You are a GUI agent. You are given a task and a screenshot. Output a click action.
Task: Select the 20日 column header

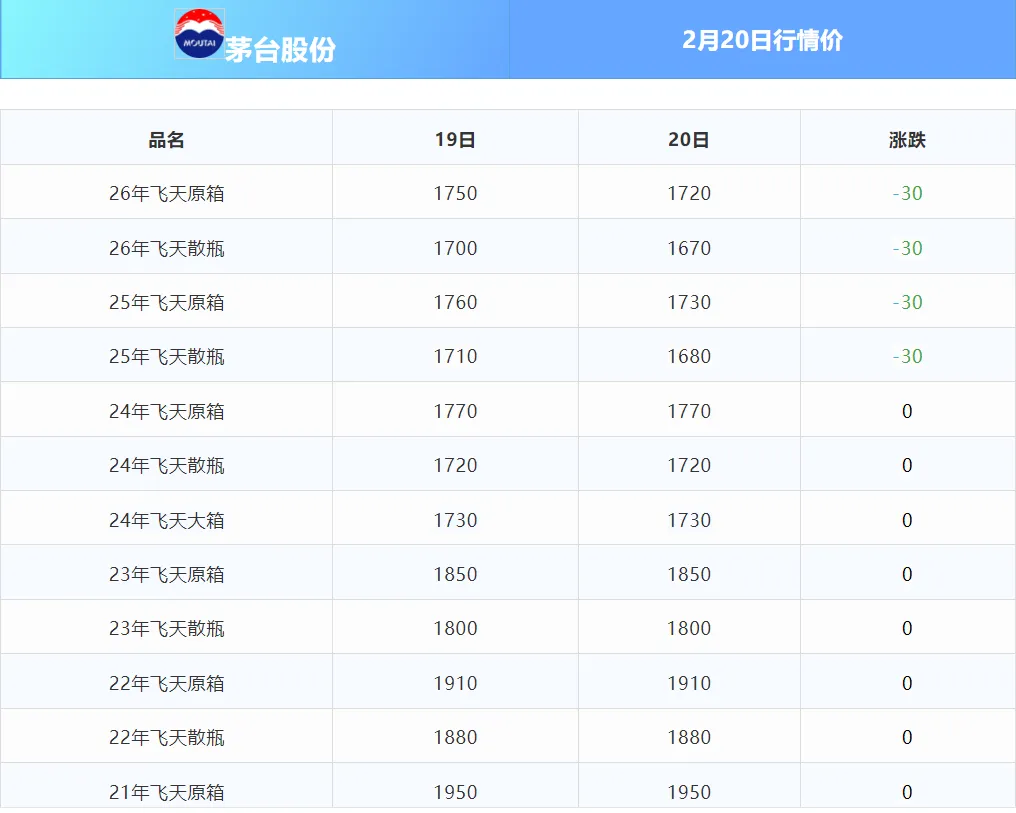[689, 140]
